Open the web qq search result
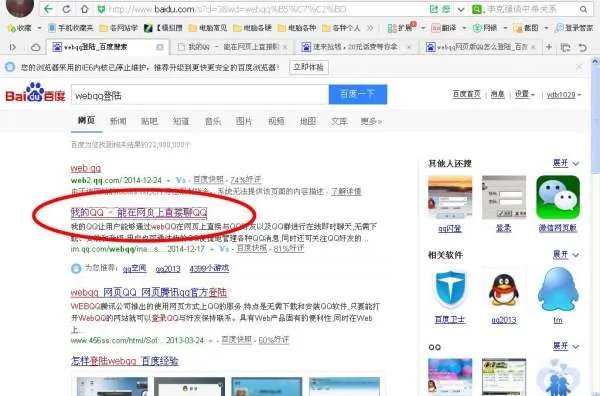This screenshot has height=396, width=600. (x=86, y=168)
